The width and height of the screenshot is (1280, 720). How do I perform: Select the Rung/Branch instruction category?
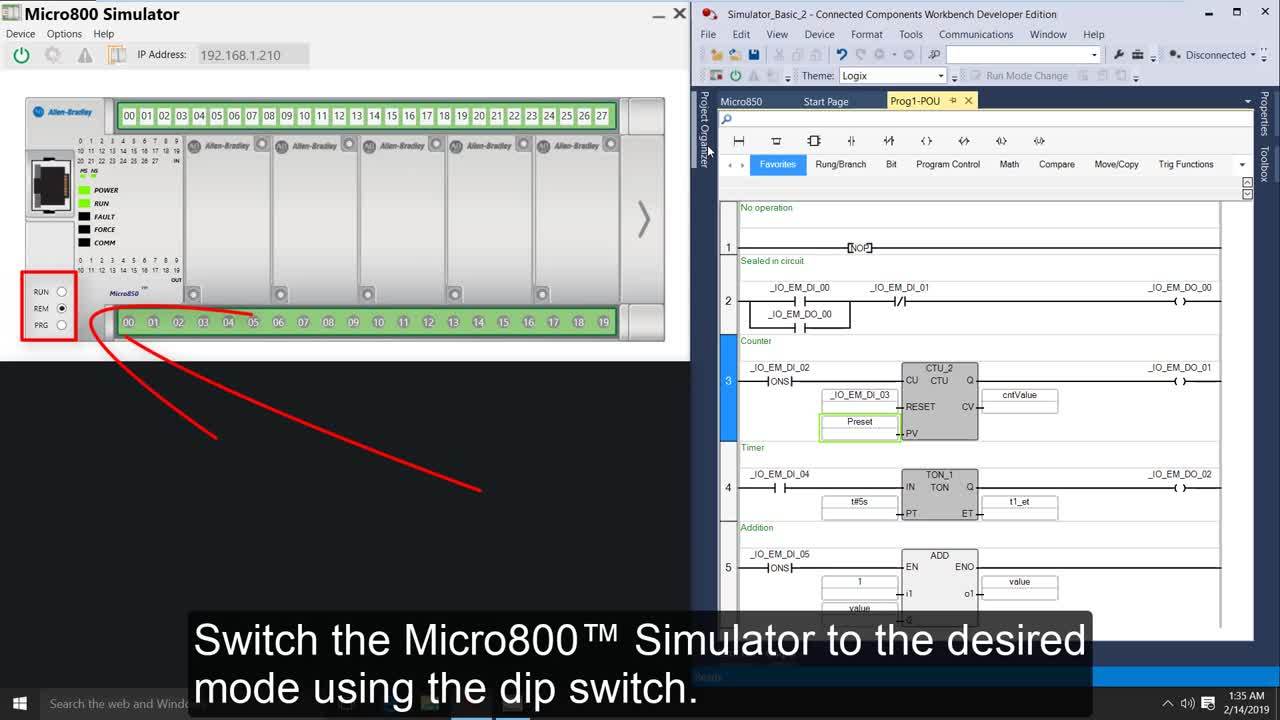(x=841, y=165)
